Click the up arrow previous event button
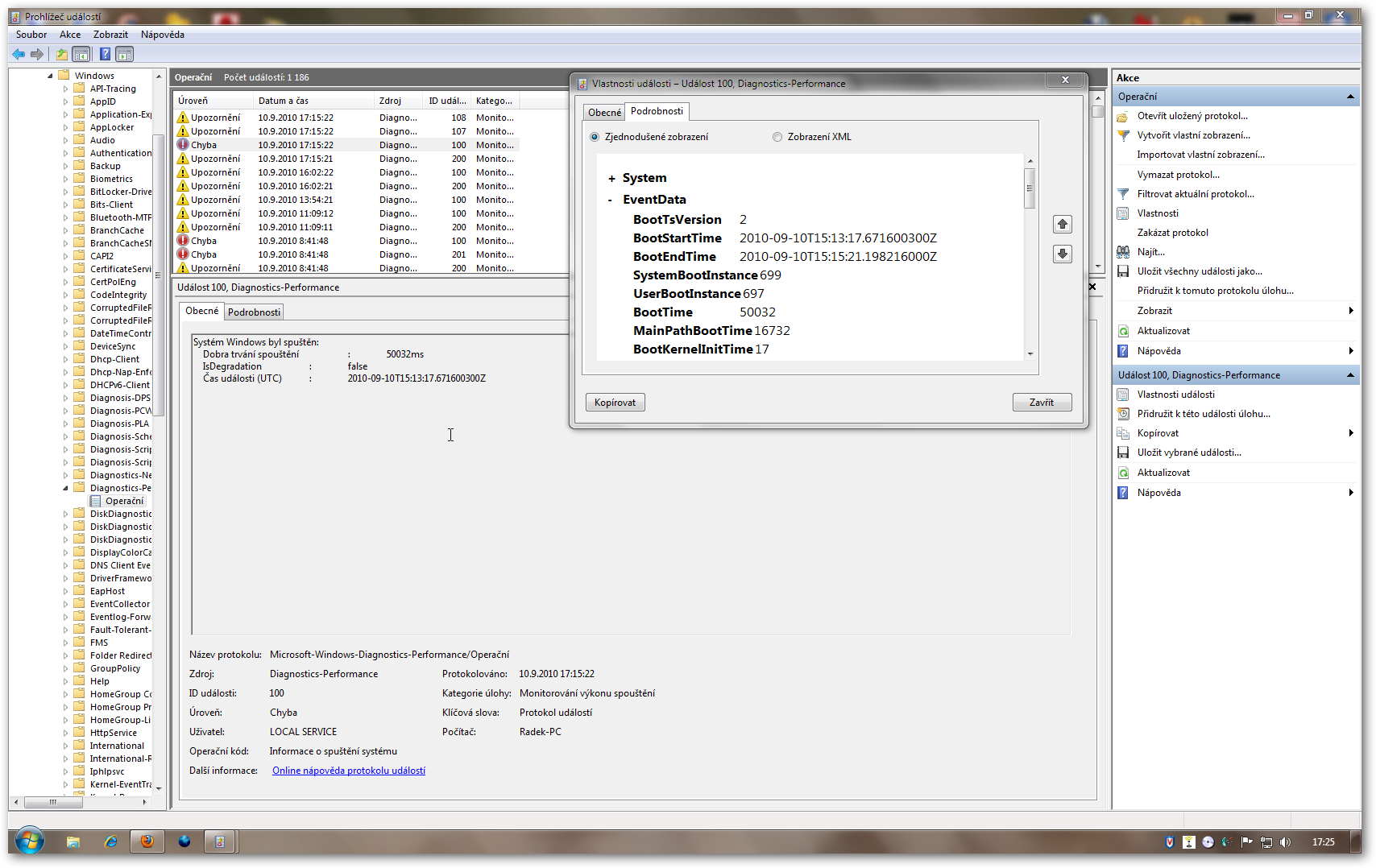 click(1062, 225)
